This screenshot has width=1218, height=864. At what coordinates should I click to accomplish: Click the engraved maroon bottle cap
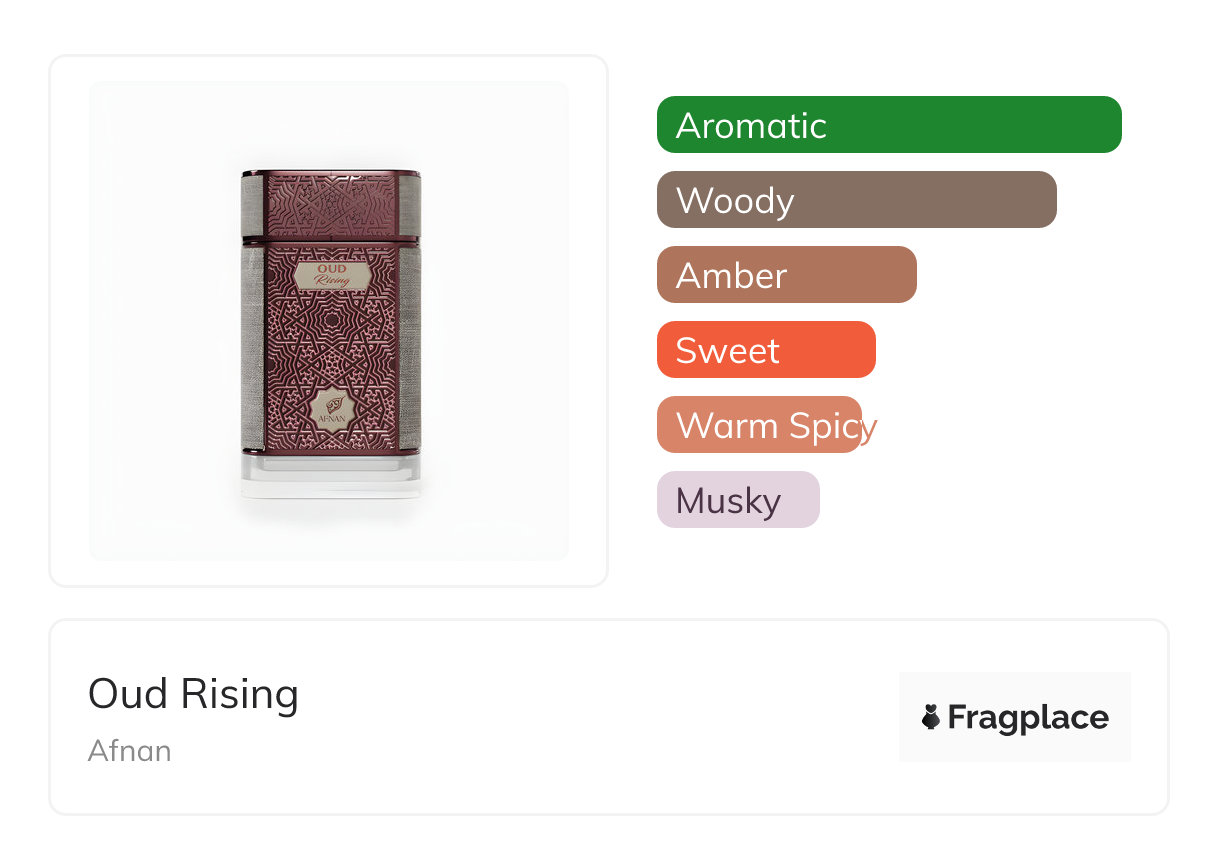pos(331,205)
